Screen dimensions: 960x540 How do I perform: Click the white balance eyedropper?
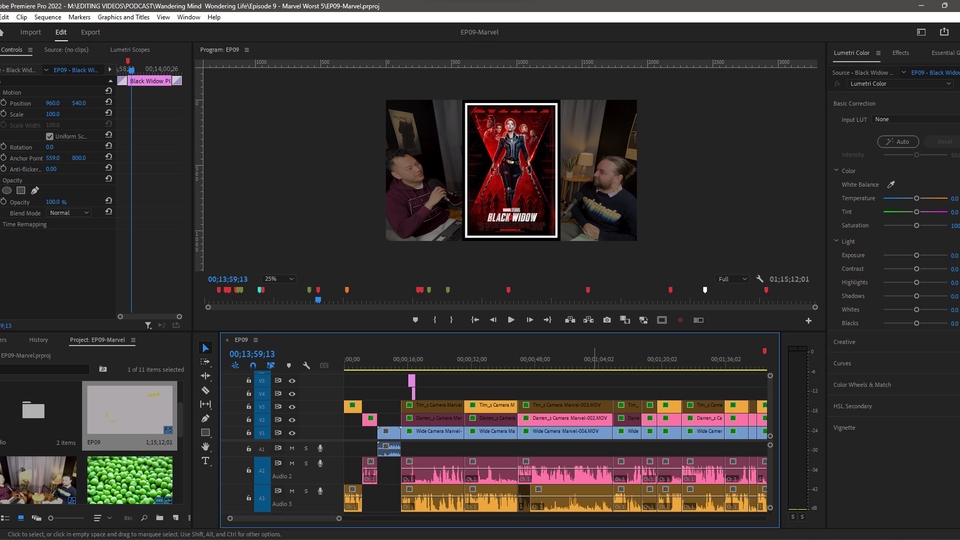point(891,185)
